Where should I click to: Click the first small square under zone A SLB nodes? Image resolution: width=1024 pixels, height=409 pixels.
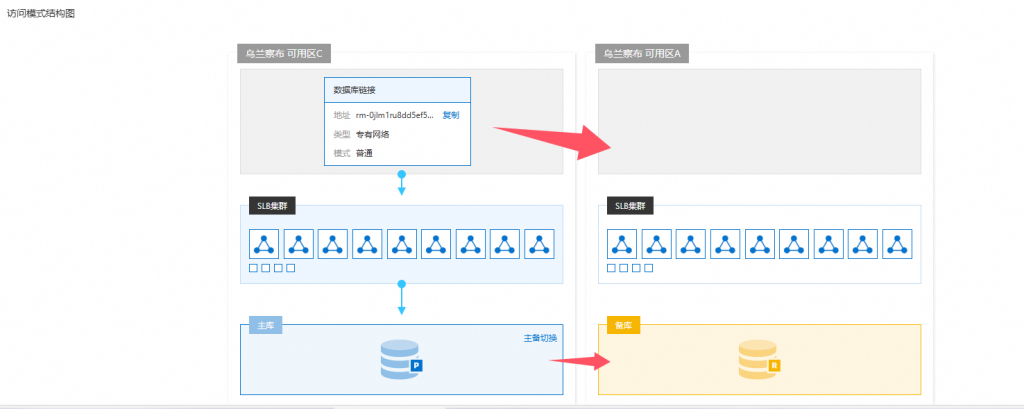coord(611,268)
